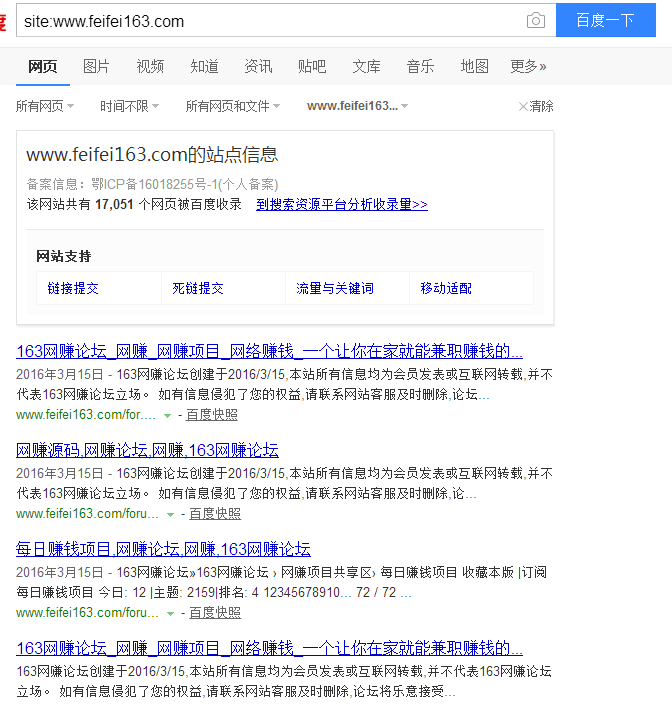The image size is (672, 705).
Task: Open the 地图 tab
Action: pyautogui.click(x=474, y=67)
